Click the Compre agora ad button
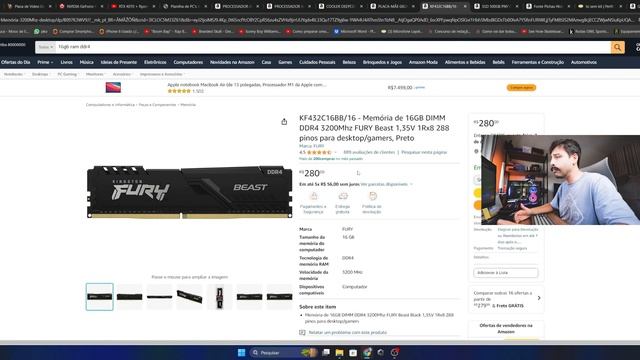 coord(521,88)
